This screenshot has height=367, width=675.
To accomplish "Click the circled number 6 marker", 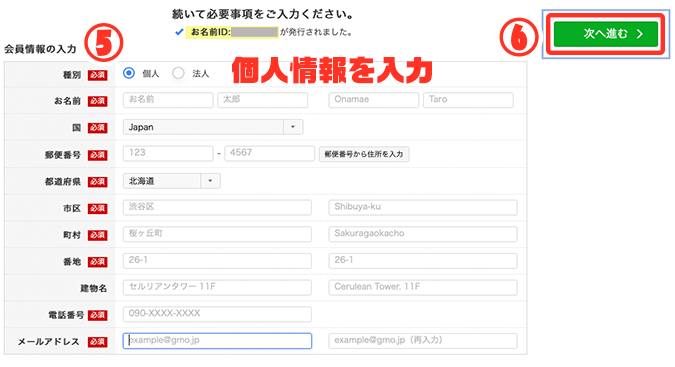I will point(519,37).
